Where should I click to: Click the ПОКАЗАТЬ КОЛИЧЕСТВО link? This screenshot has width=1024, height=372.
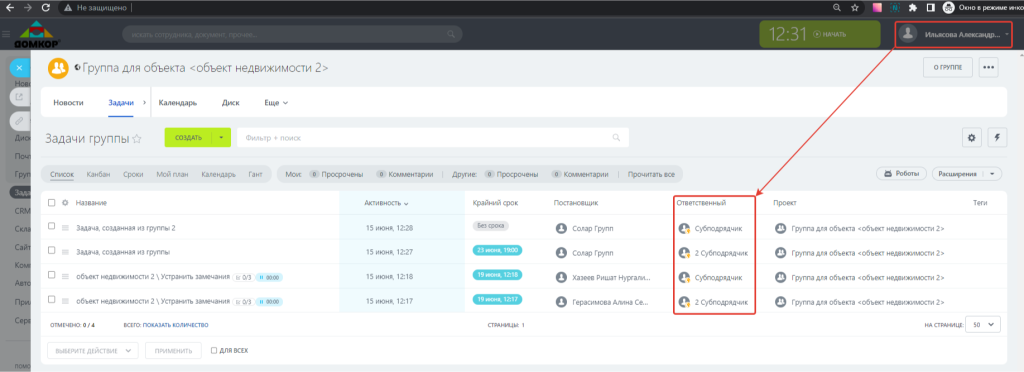(176, 324)
